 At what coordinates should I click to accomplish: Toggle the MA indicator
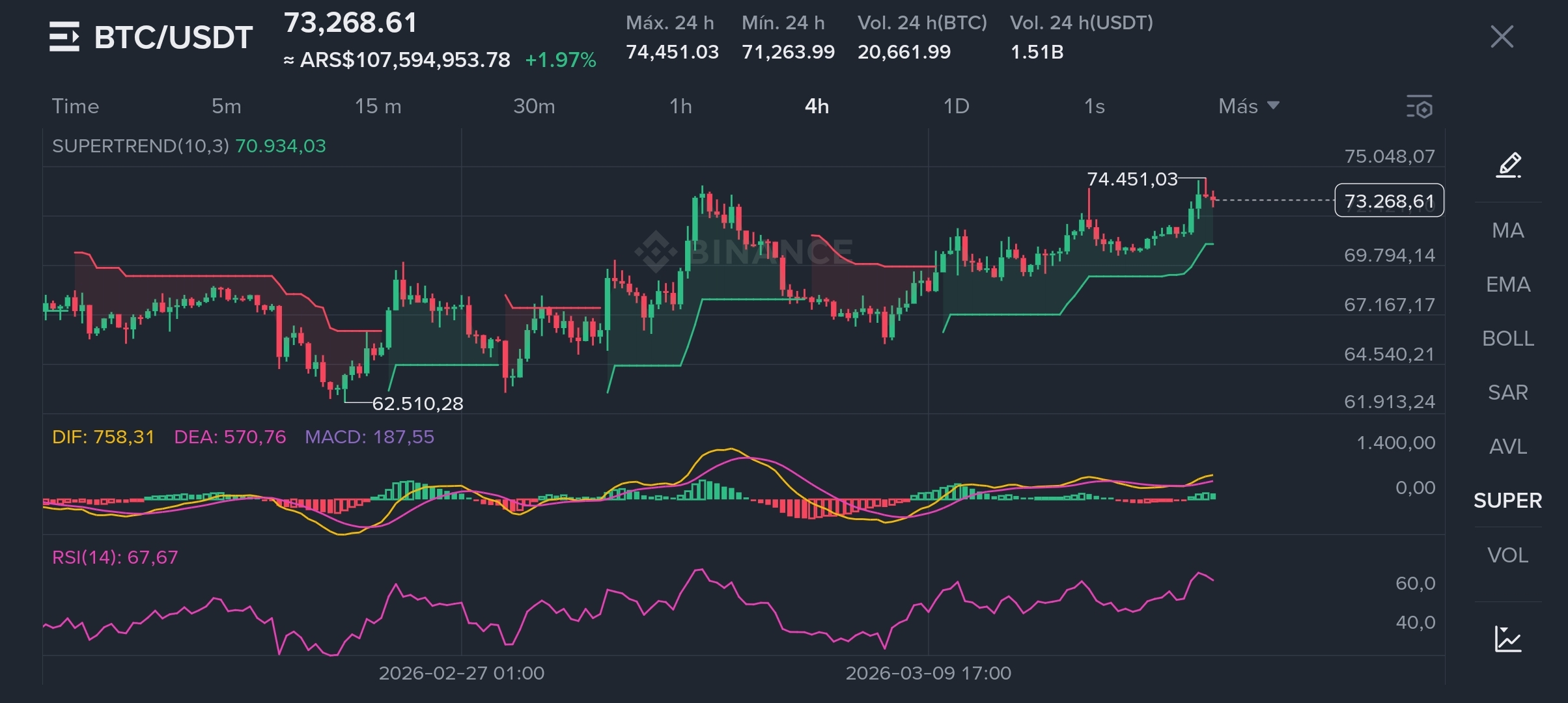click(x=1508, y=230)
